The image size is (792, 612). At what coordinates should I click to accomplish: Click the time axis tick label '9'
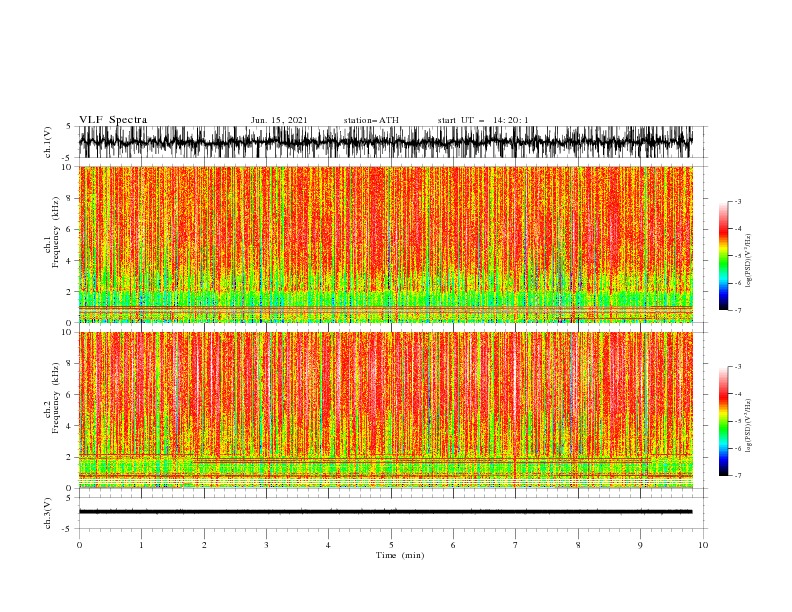tap(640, 545)
